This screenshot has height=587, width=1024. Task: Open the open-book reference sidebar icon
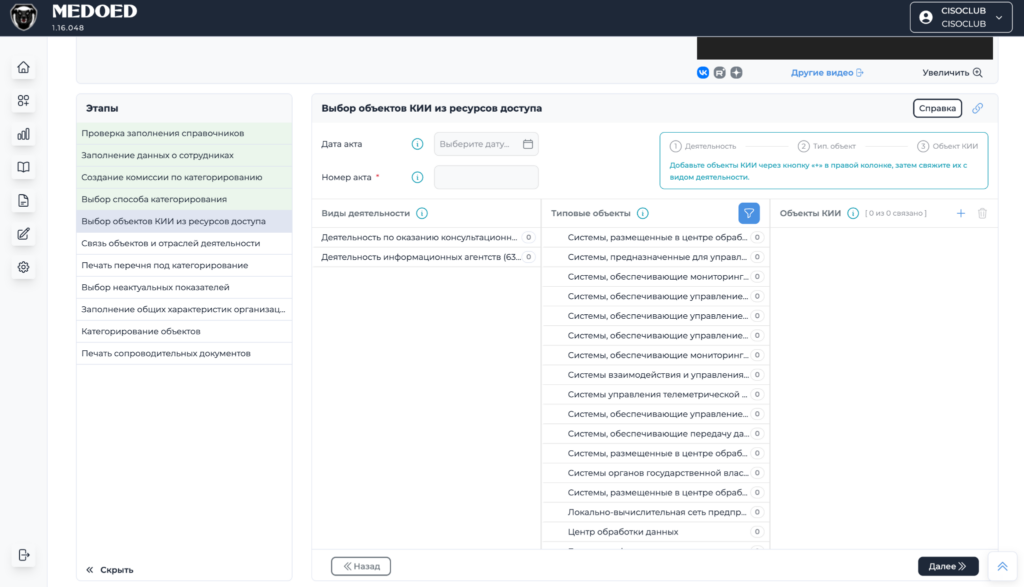[x=24, y=167]
